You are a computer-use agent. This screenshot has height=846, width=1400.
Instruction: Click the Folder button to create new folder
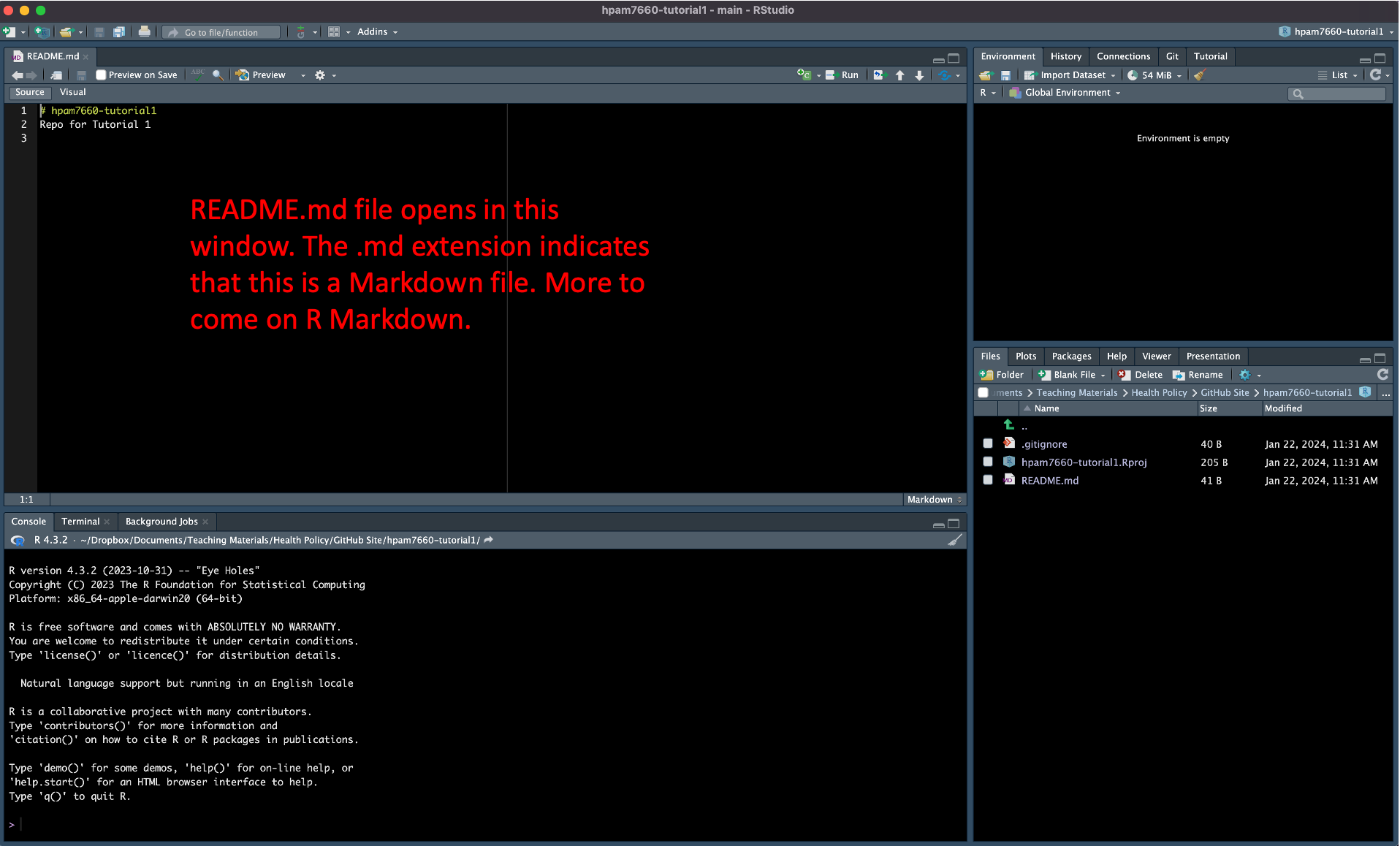tap(1002, 375)
